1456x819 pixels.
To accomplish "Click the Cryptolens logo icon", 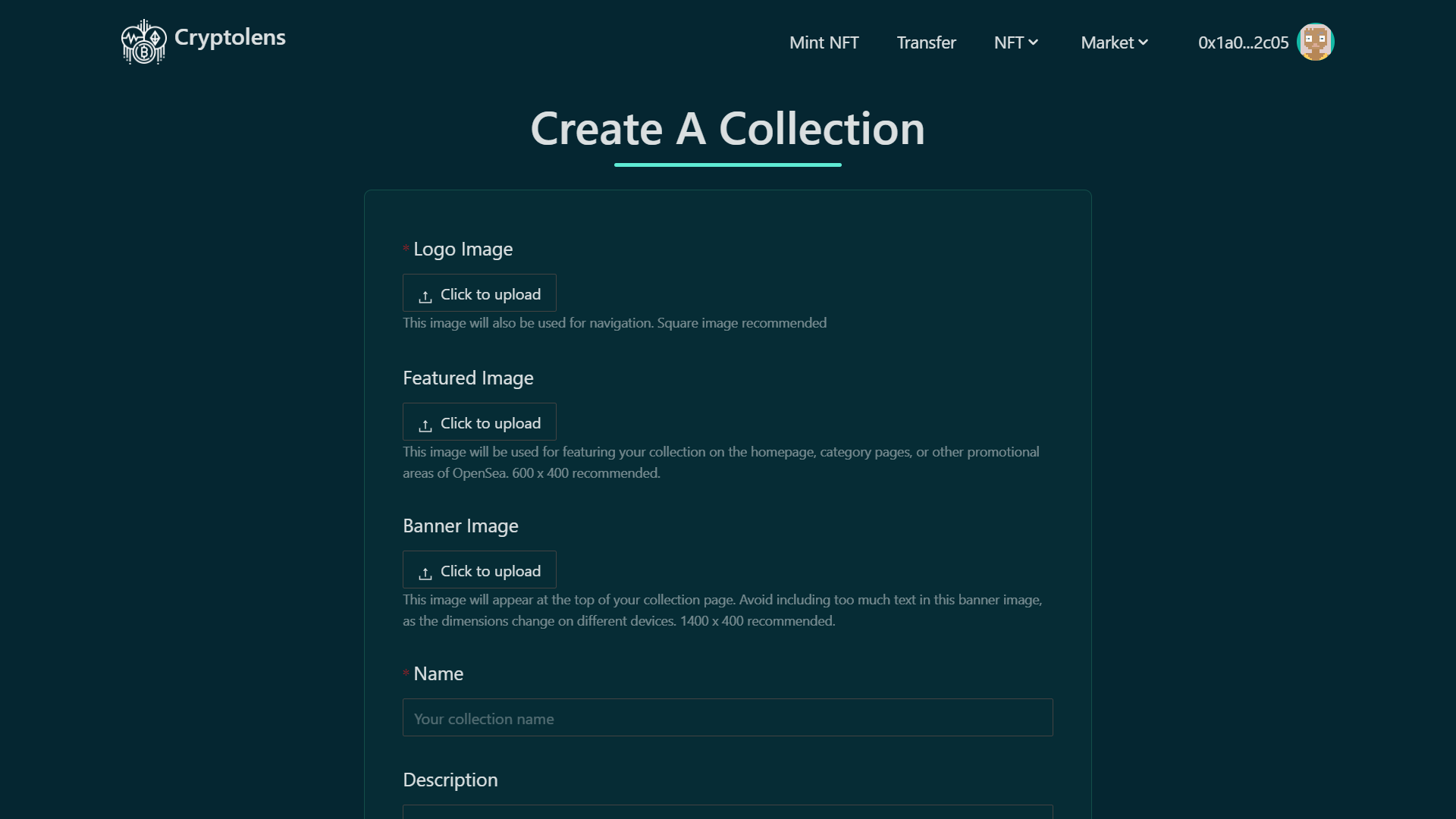I will 143,42.
